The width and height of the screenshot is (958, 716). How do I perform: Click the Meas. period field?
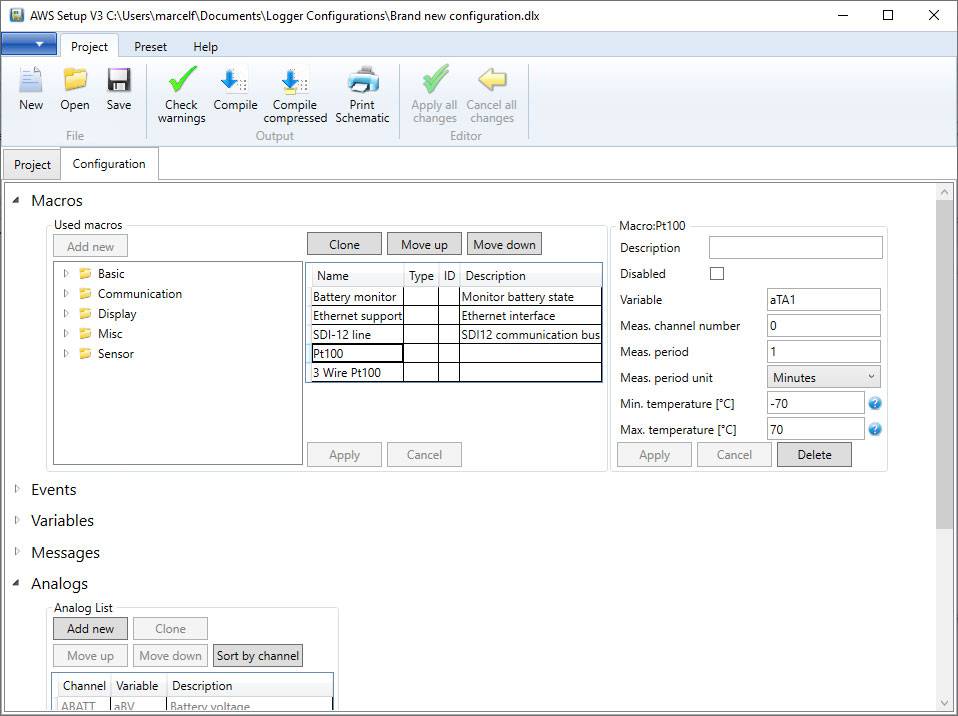(824, 351)
